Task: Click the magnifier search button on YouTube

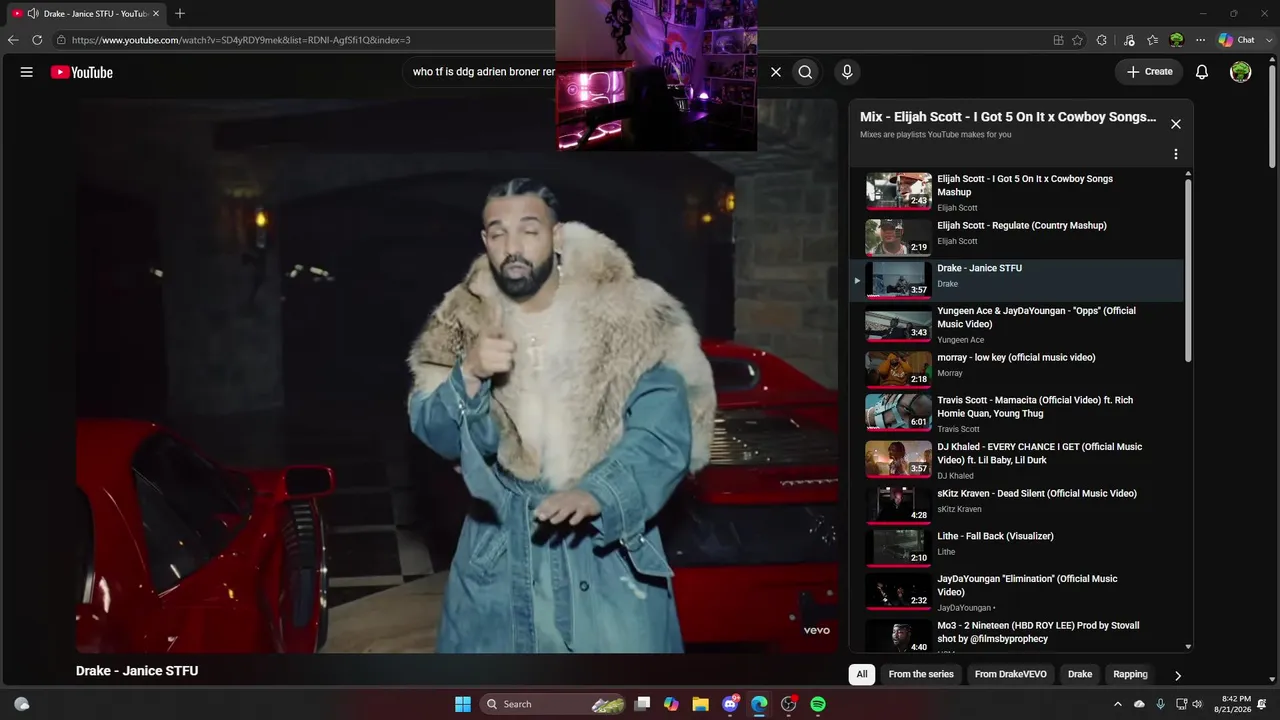Action: [805, 72]
